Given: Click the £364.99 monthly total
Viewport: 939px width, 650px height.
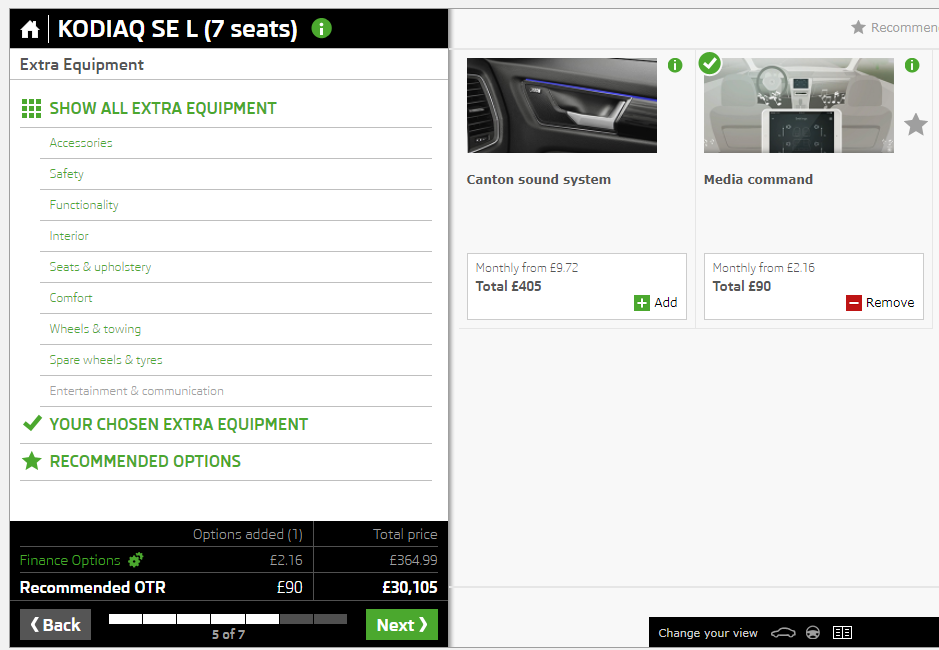Looking at the screenshot, I should click(413, 560).
